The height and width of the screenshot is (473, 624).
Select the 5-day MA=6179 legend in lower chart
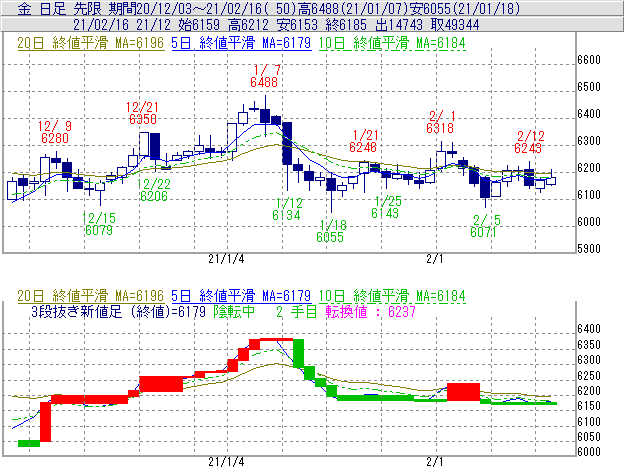pos(242,296)
